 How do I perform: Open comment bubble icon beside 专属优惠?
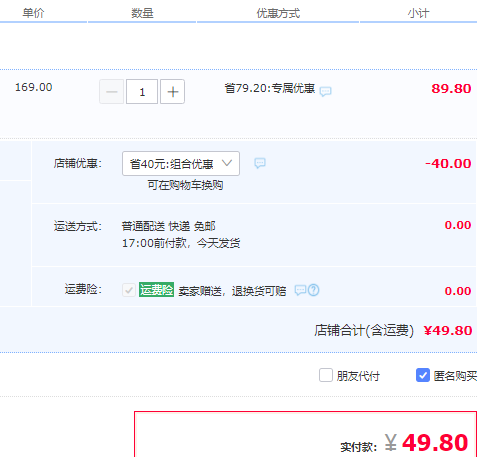coord(325,91)
